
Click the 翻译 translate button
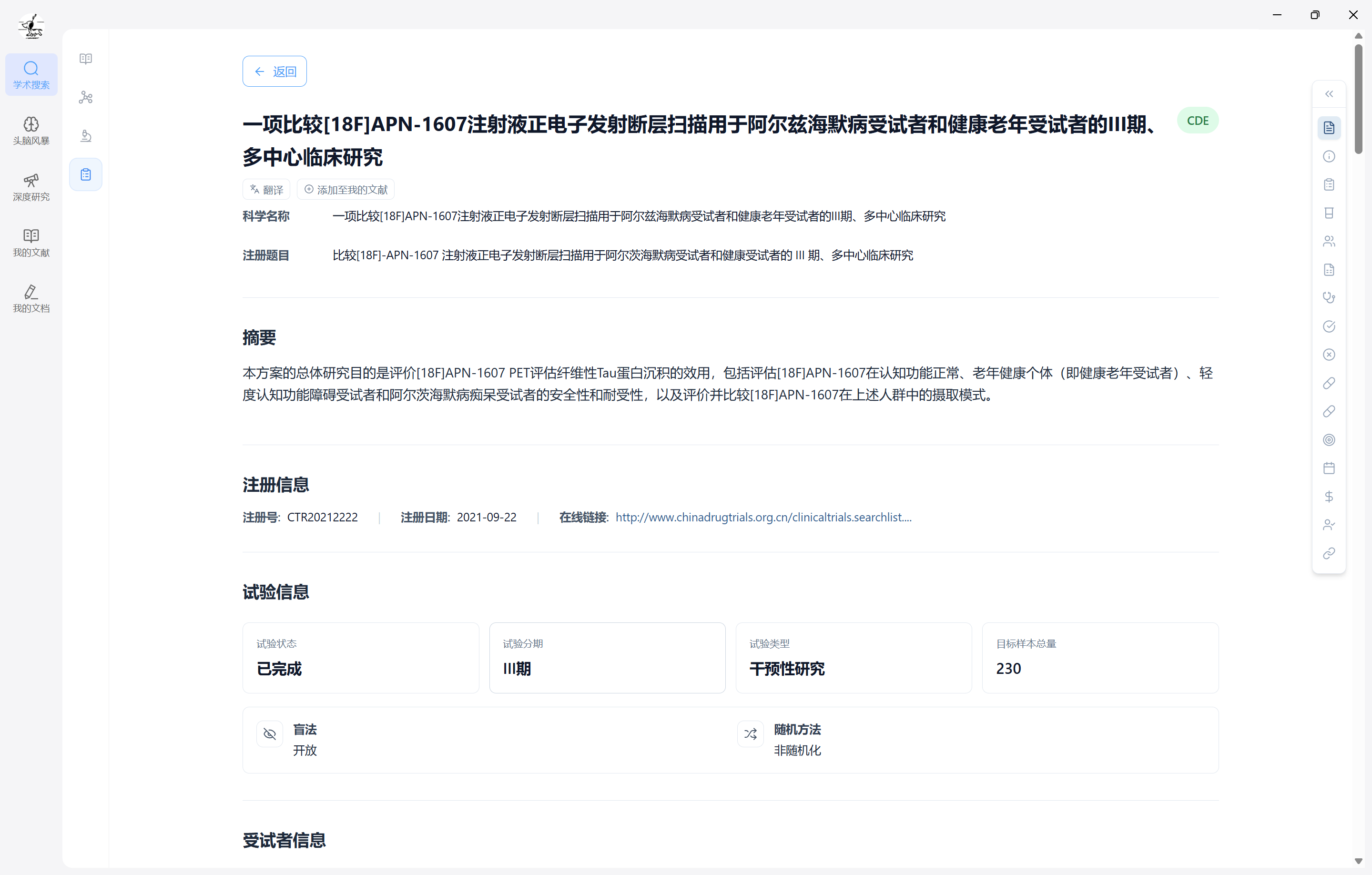[x=266, y=190]
